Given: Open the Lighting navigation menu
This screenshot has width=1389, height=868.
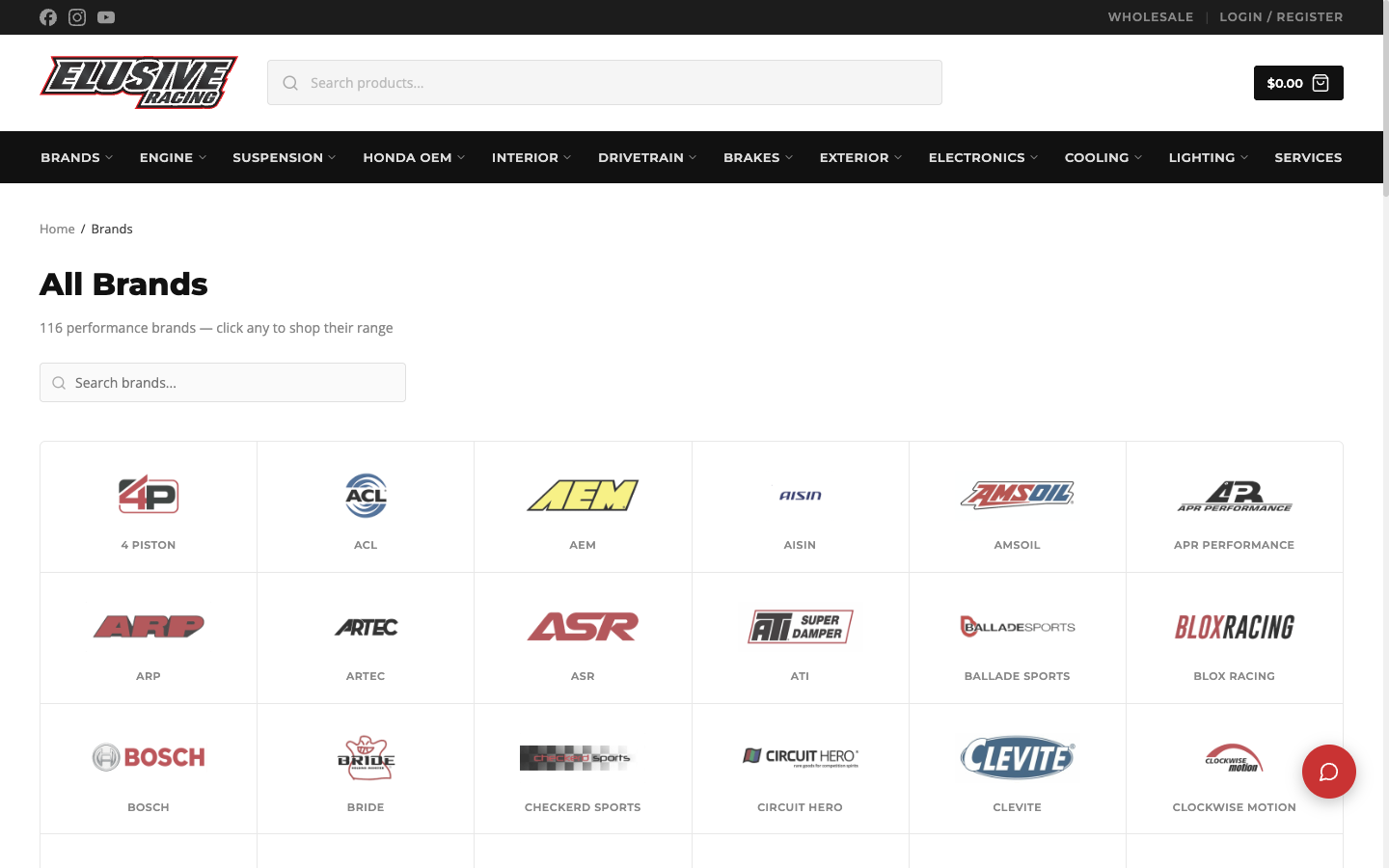Looking at the screenshot, I should coord(1209,157).
